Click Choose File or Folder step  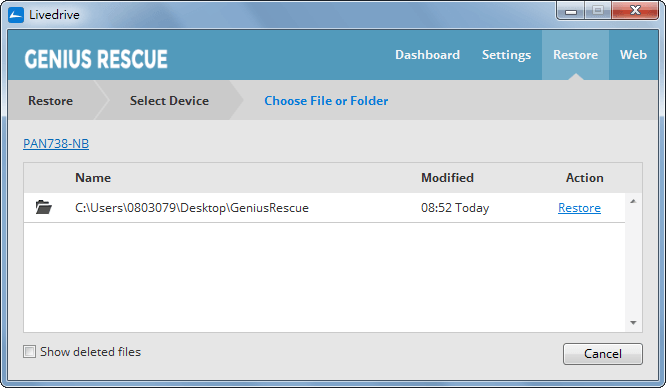tap(326, 101)
